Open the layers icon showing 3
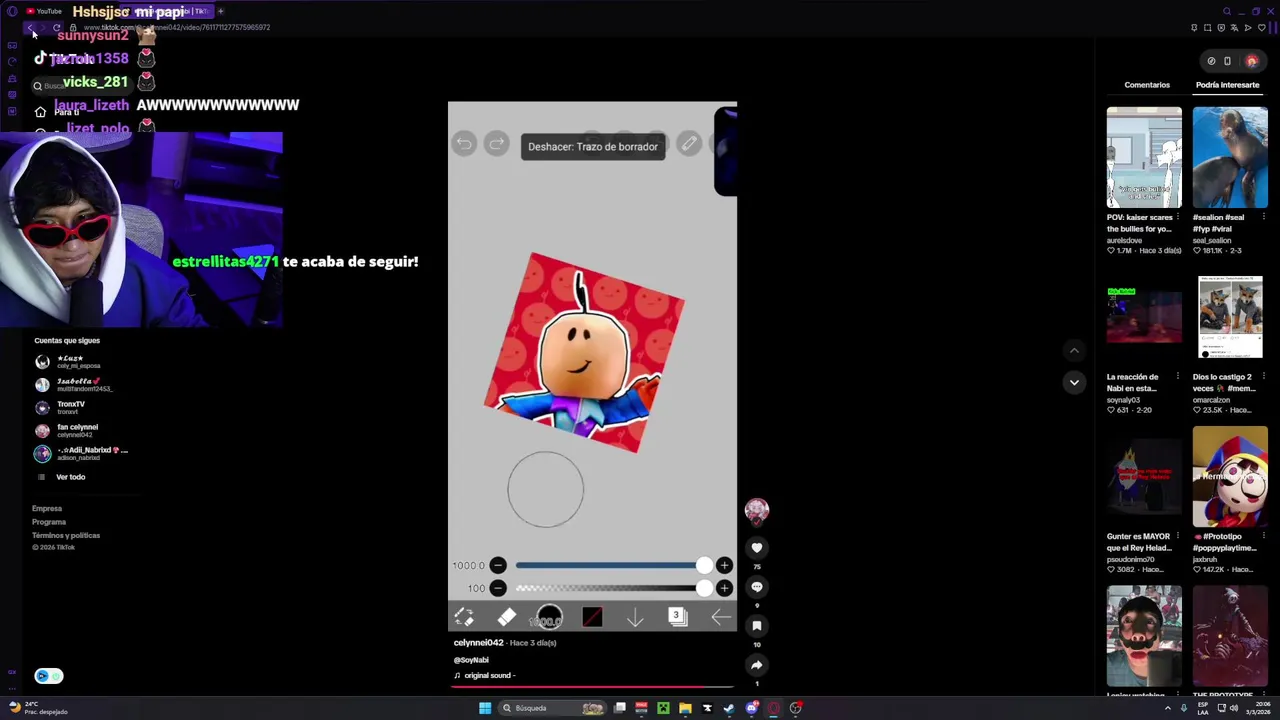This screenshot has width=1280, height=720. 677,617
